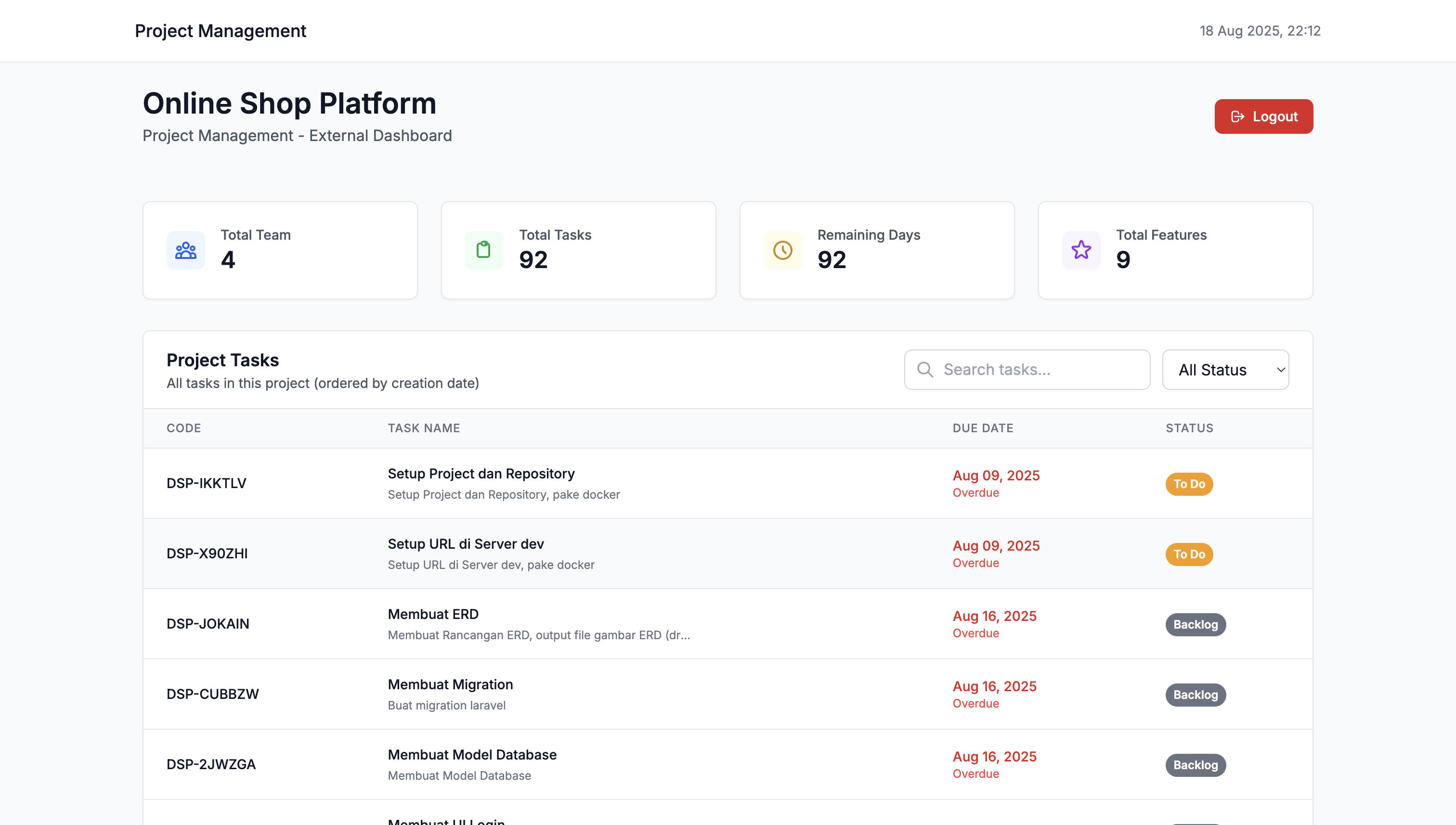This screenshot has height=825, width=1456.
Task: Click the To Do badge for DSP-X90ZHI
Action: tap(1188, 554)
